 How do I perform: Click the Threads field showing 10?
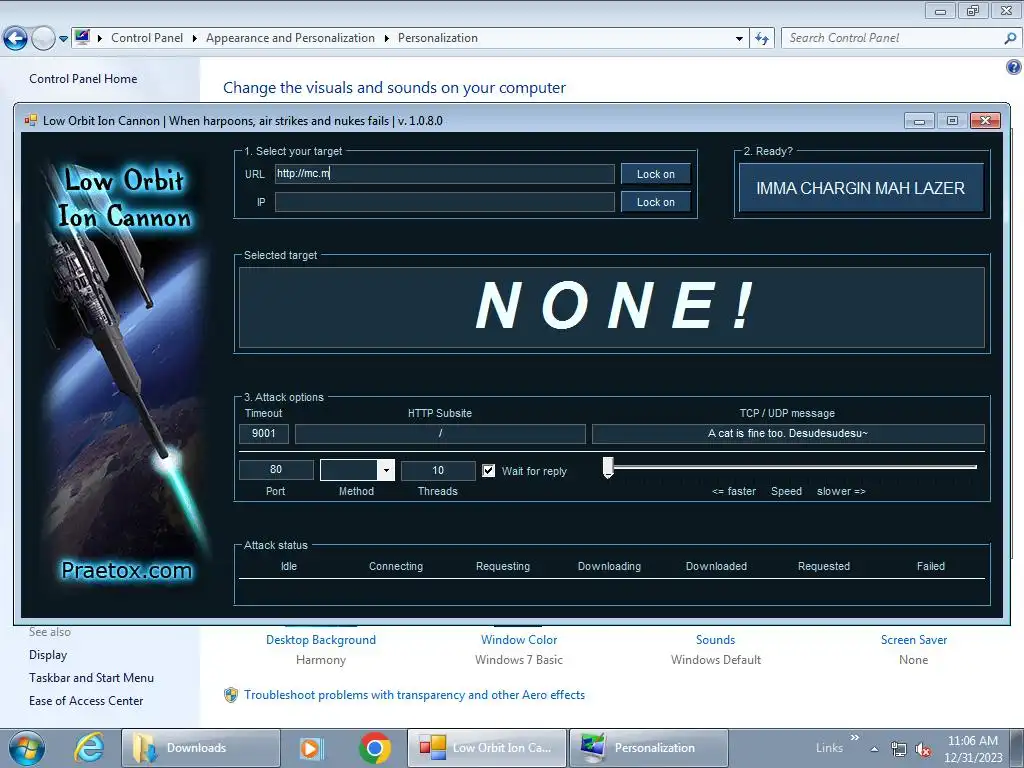point(438,470)
